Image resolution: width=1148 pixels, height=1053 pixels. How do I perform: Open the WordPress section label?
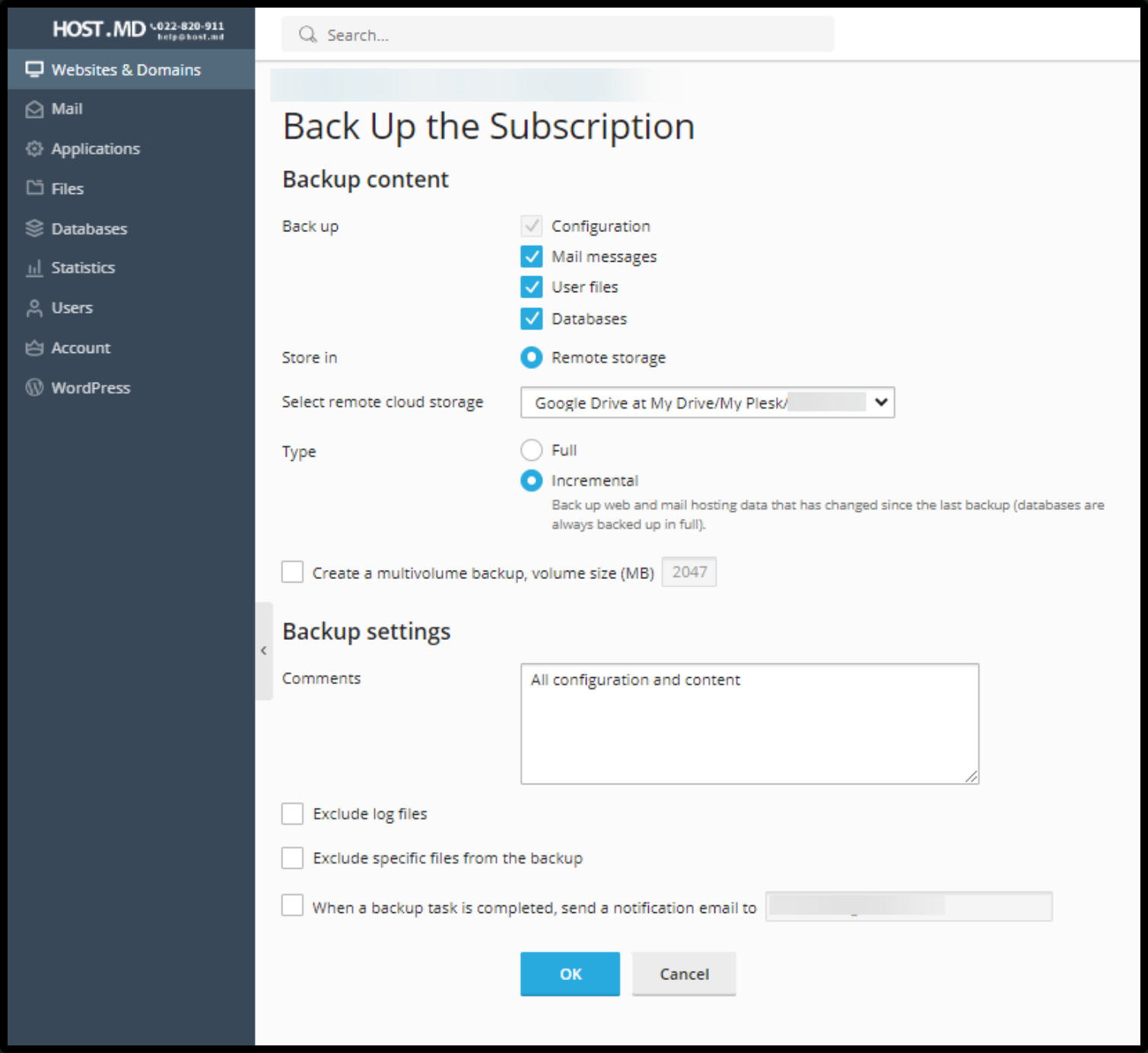click(91, 387)
